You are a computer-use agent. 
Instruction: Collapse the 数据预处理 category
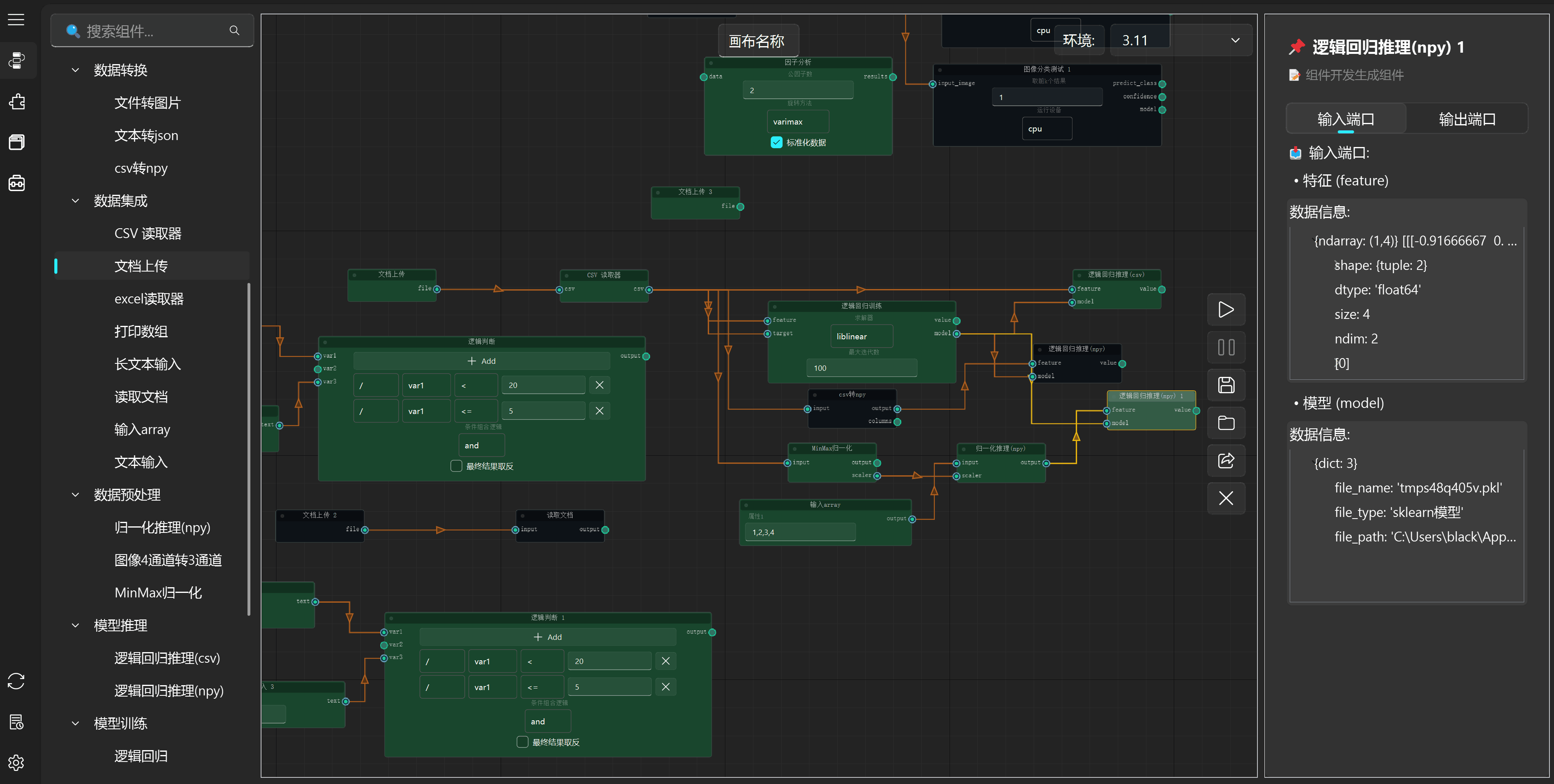[76, 494]
